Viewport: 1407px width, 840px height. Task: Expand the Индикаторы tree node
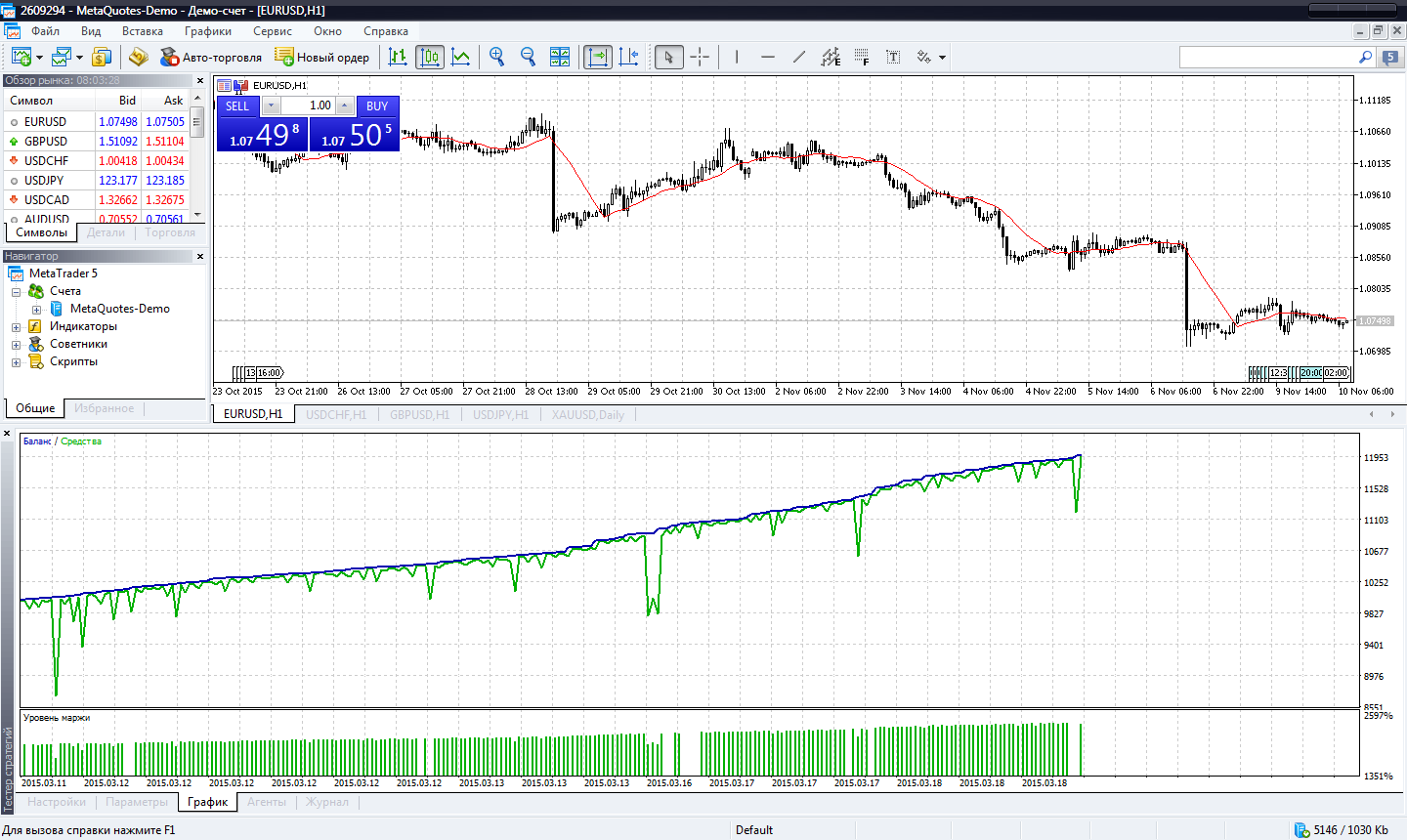pos(16,327)
